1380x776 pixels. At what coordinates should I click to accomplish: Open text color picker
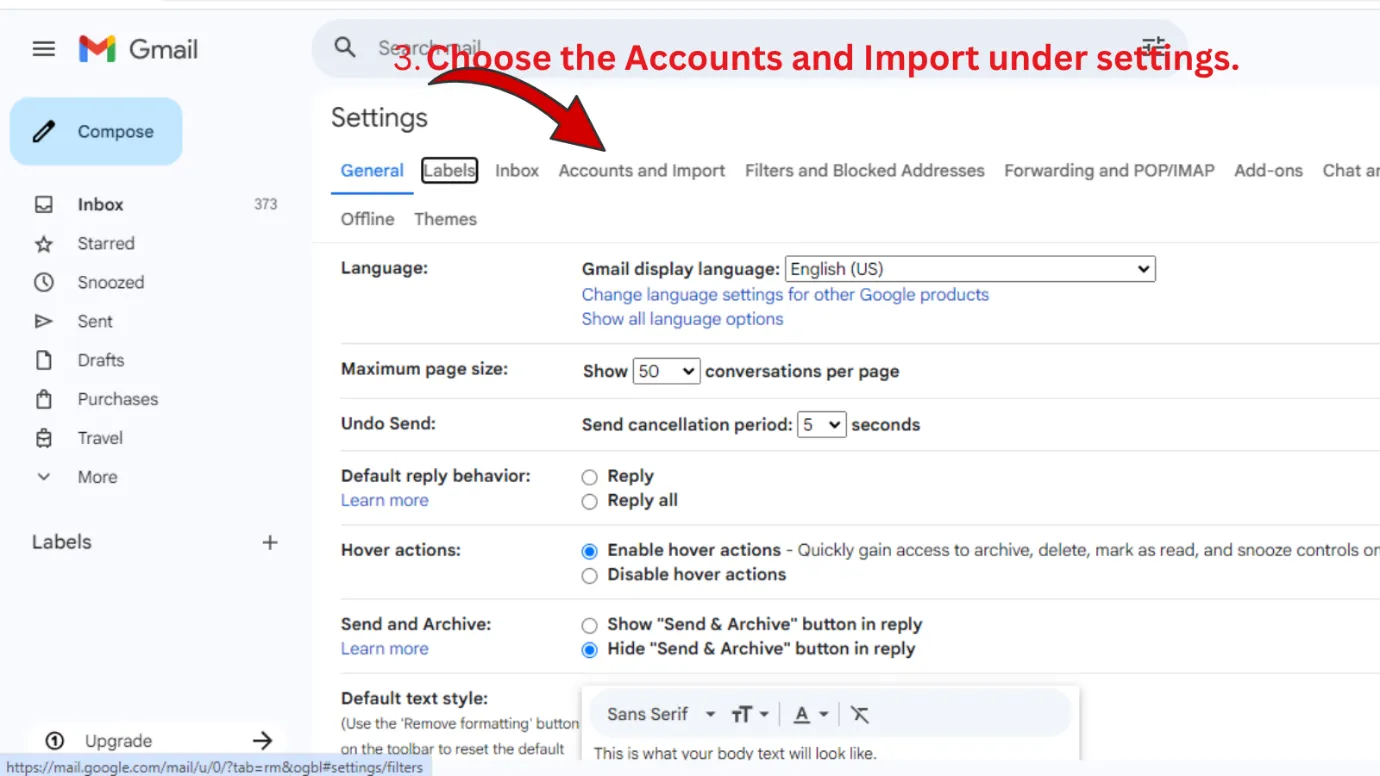pos(811,714)
